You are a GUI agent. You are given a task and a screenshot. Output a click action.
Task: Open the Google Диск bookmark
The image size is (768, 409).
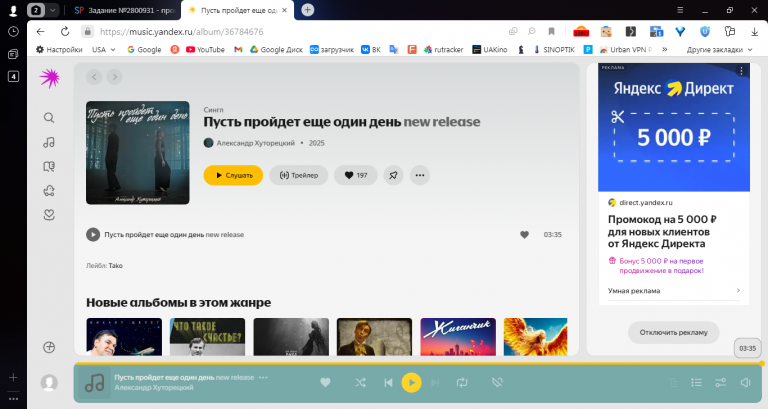(x=276, y=49)
